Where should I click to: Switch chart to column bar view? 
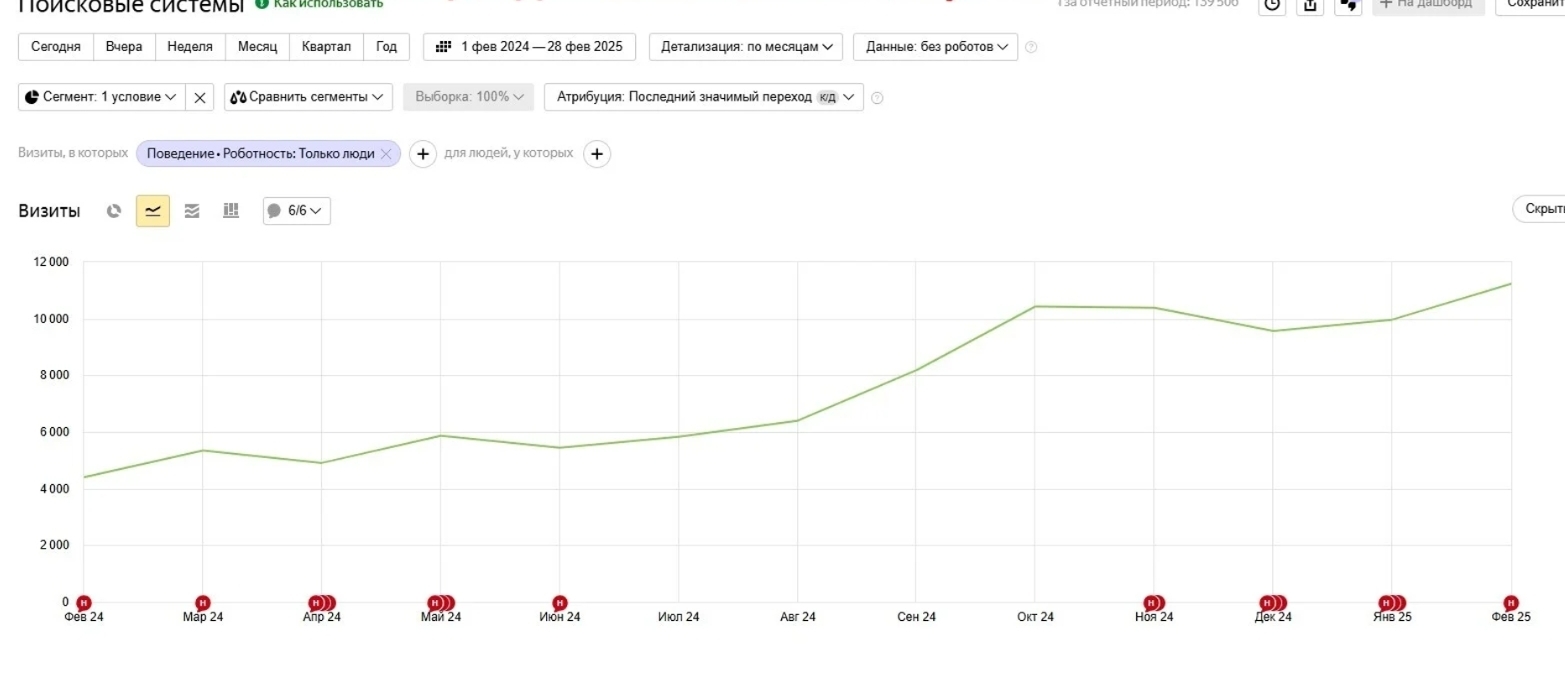(x=231, y=211)
